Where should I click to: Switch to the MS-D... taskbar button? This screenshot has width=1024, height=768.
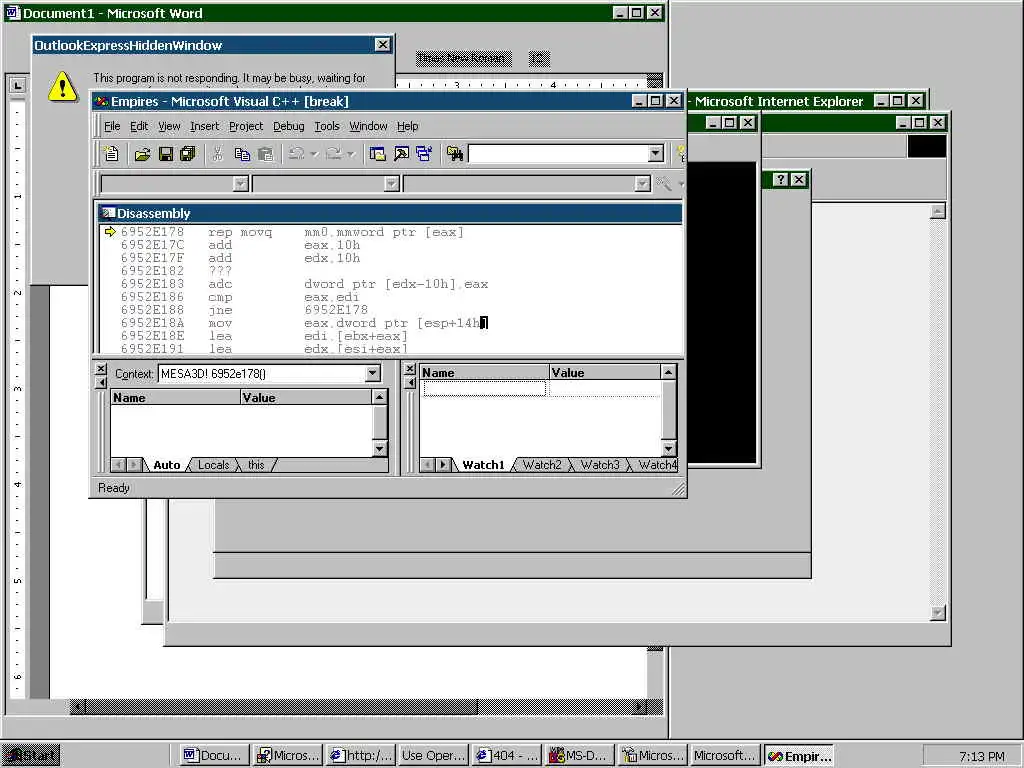pos(580,756)
